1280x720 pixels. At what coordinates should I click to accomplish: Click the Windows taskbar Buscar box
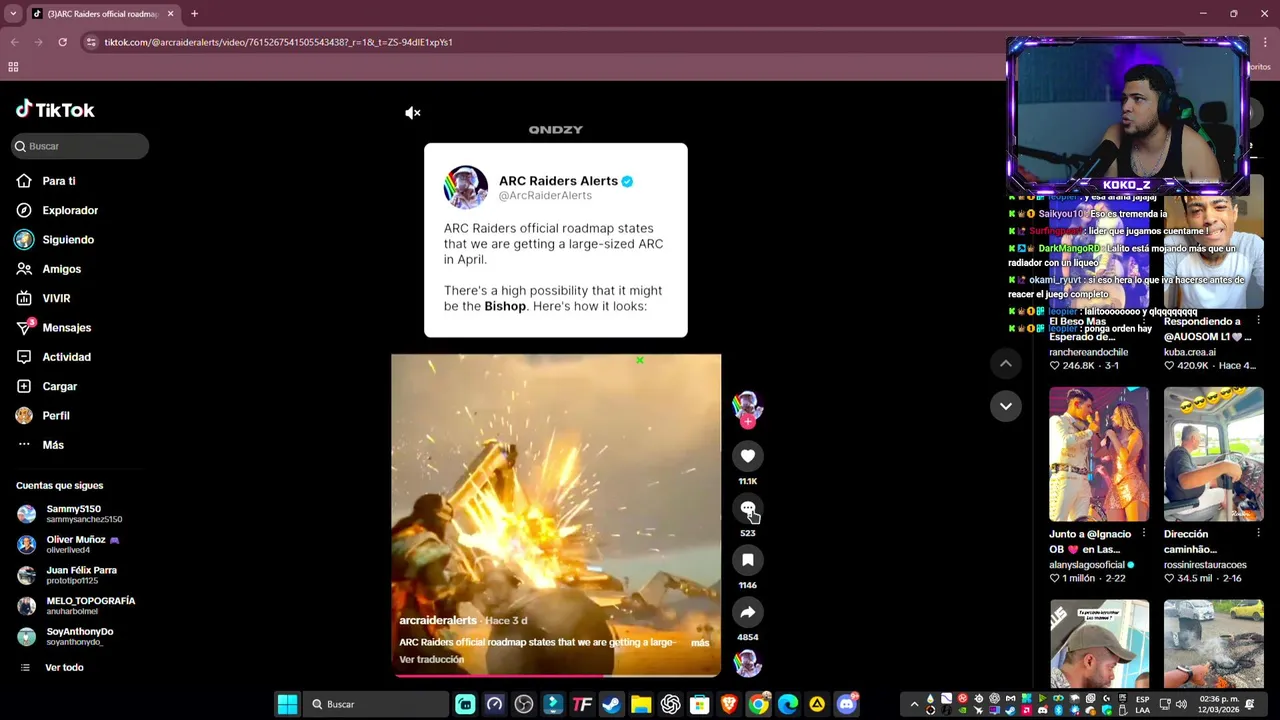tap(377, 704)
